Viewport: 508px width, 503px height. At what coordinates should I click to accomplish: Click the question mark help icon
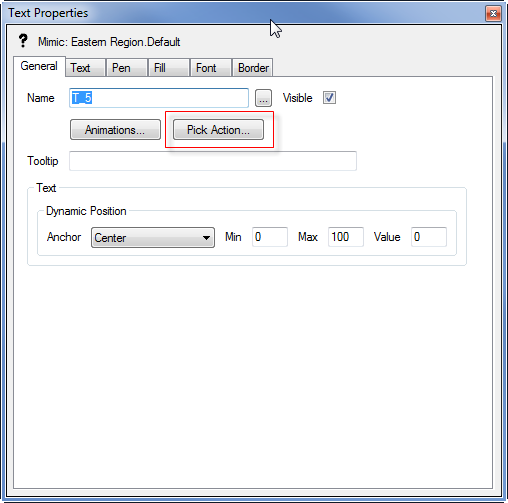[x=23, y=41]
